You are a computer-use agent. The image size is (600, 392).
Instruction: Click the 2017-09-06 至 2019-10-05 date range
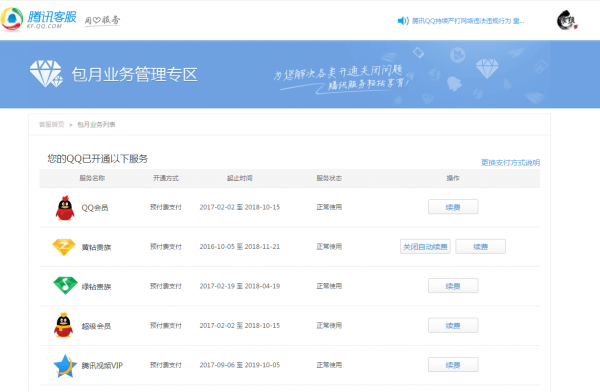[240, 365]
